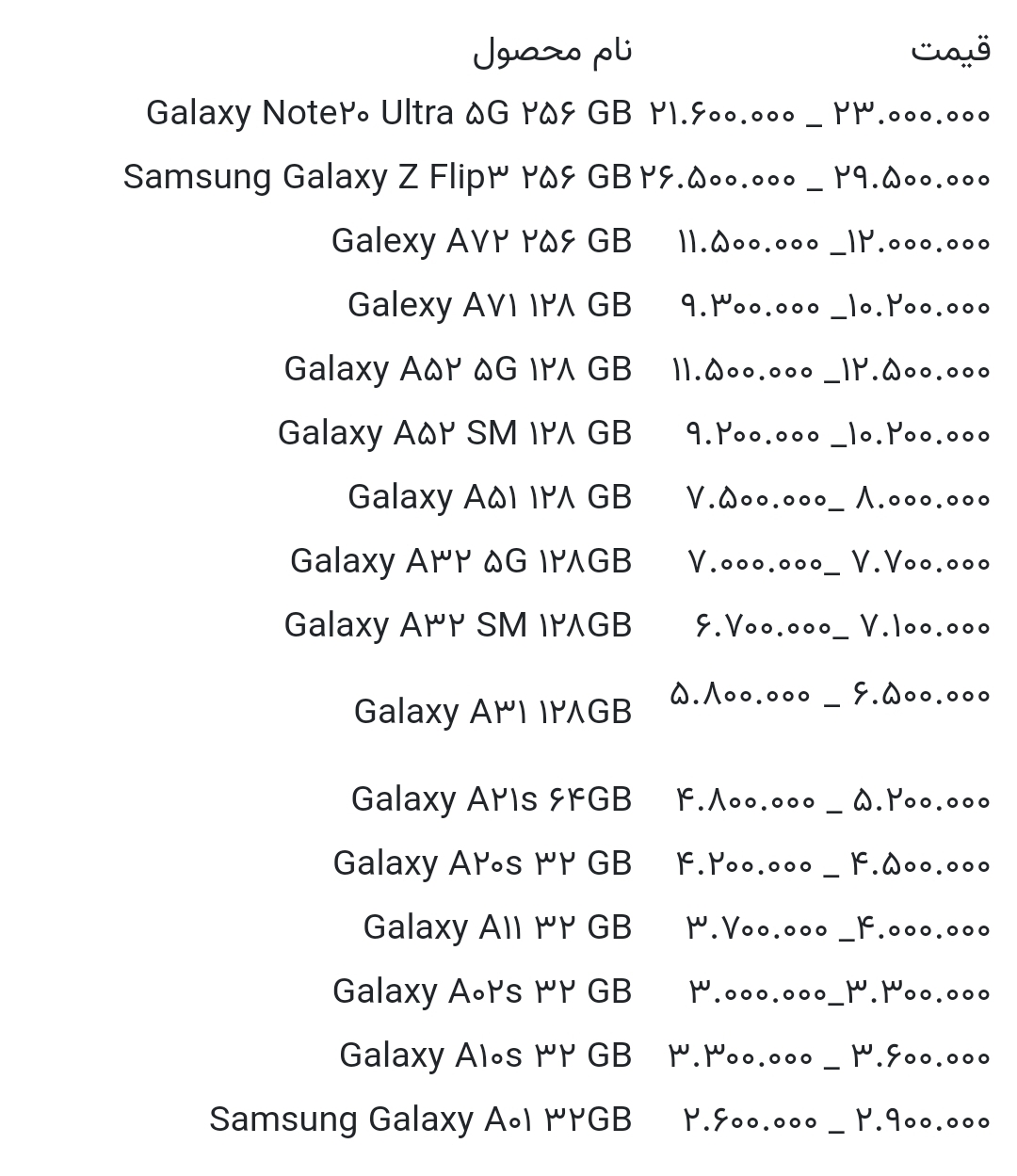Click the Galaxy A32 5G product name
Screen dimensions: 1017x1176
click(460, 561)
